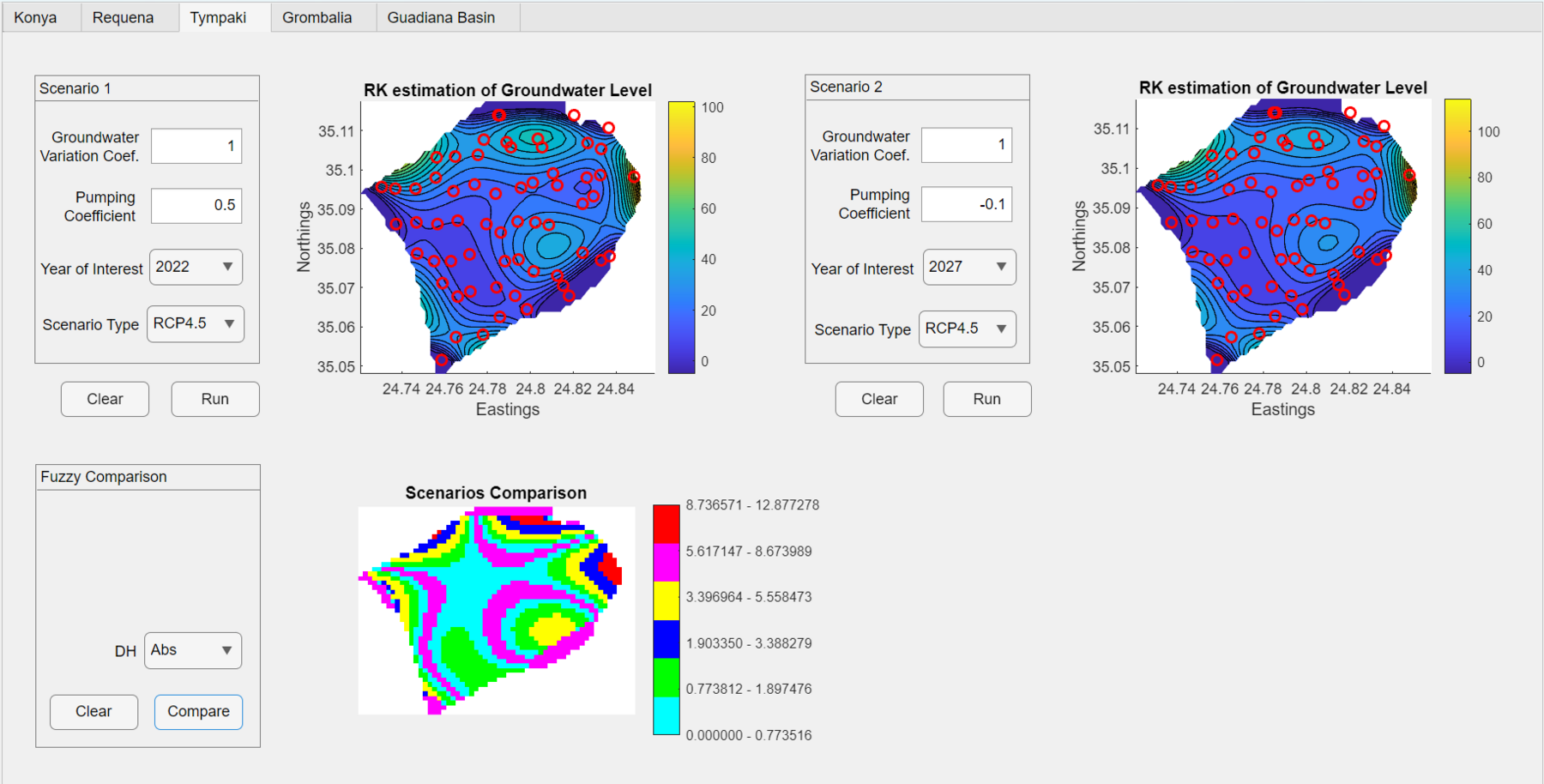Image resolution: width=1544 pixels, height=784 pixels.
Task: Run Scenario 2
Action: click(x=986, y=399)
